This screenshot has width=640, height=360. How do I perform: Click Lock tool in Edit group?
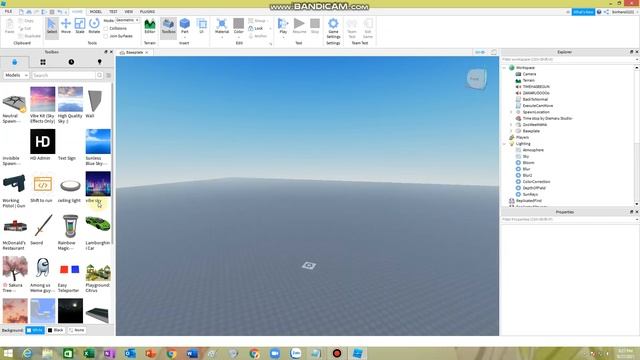tap(256, 28)
